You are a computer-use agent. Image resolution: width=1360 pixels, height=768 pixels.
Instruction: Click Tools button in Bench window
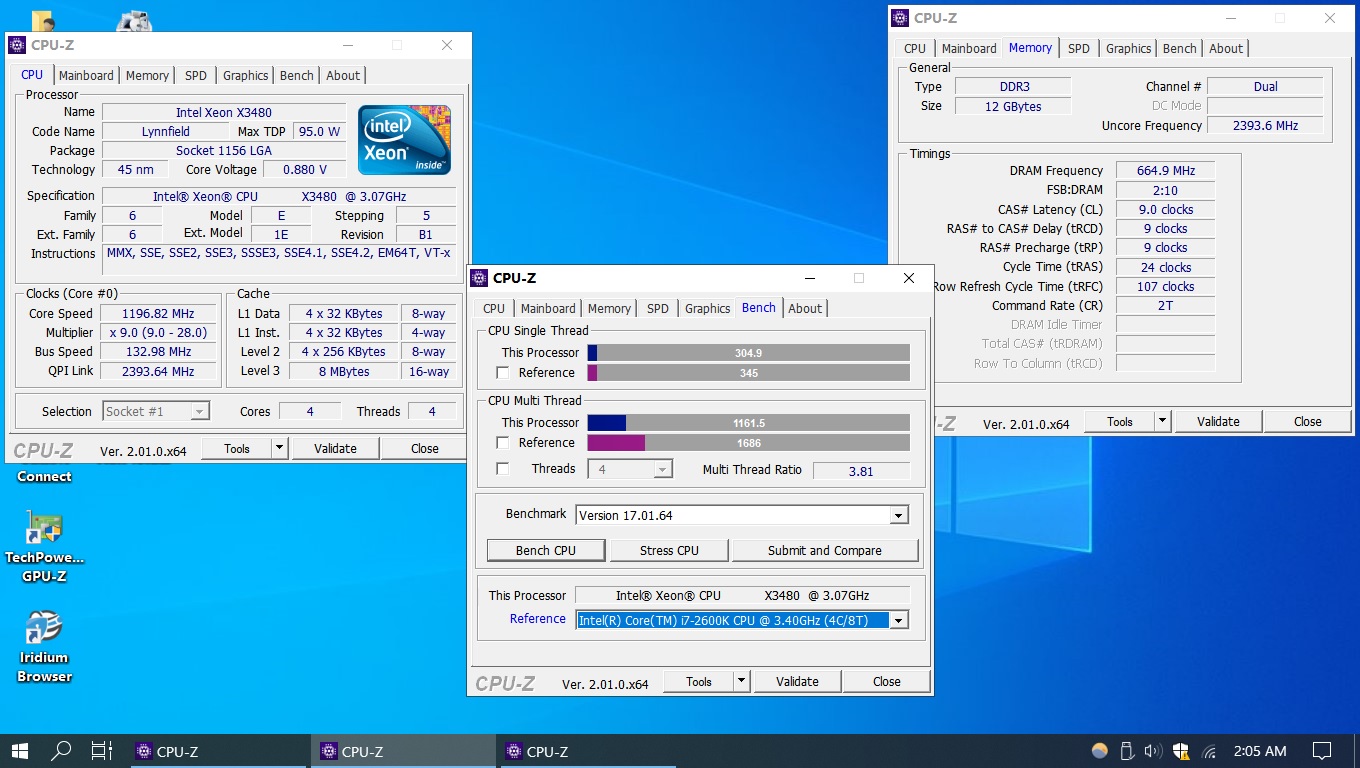(699, 682)
